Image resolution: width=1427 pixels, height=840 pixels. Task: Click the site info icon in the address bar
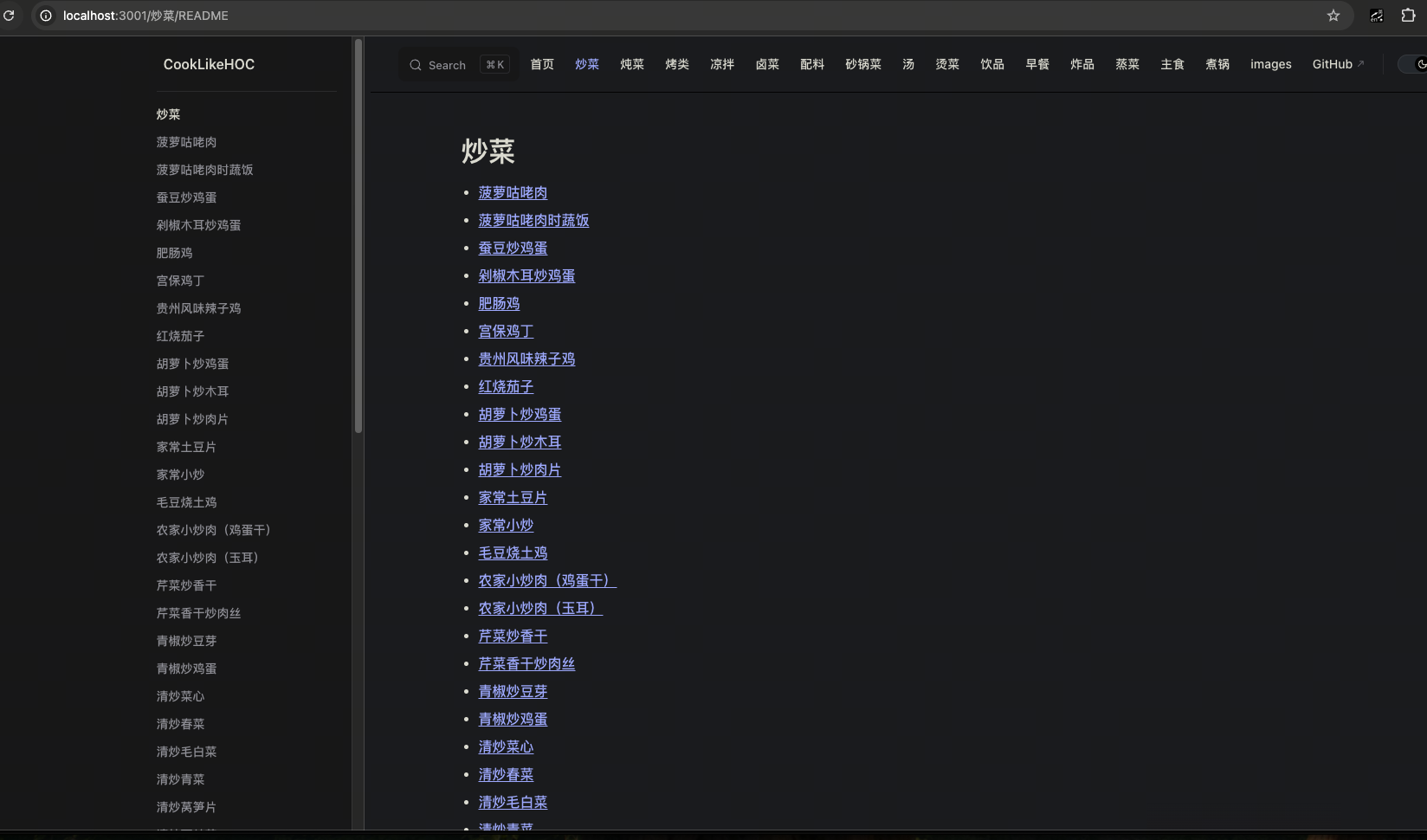tap(45, 15)
